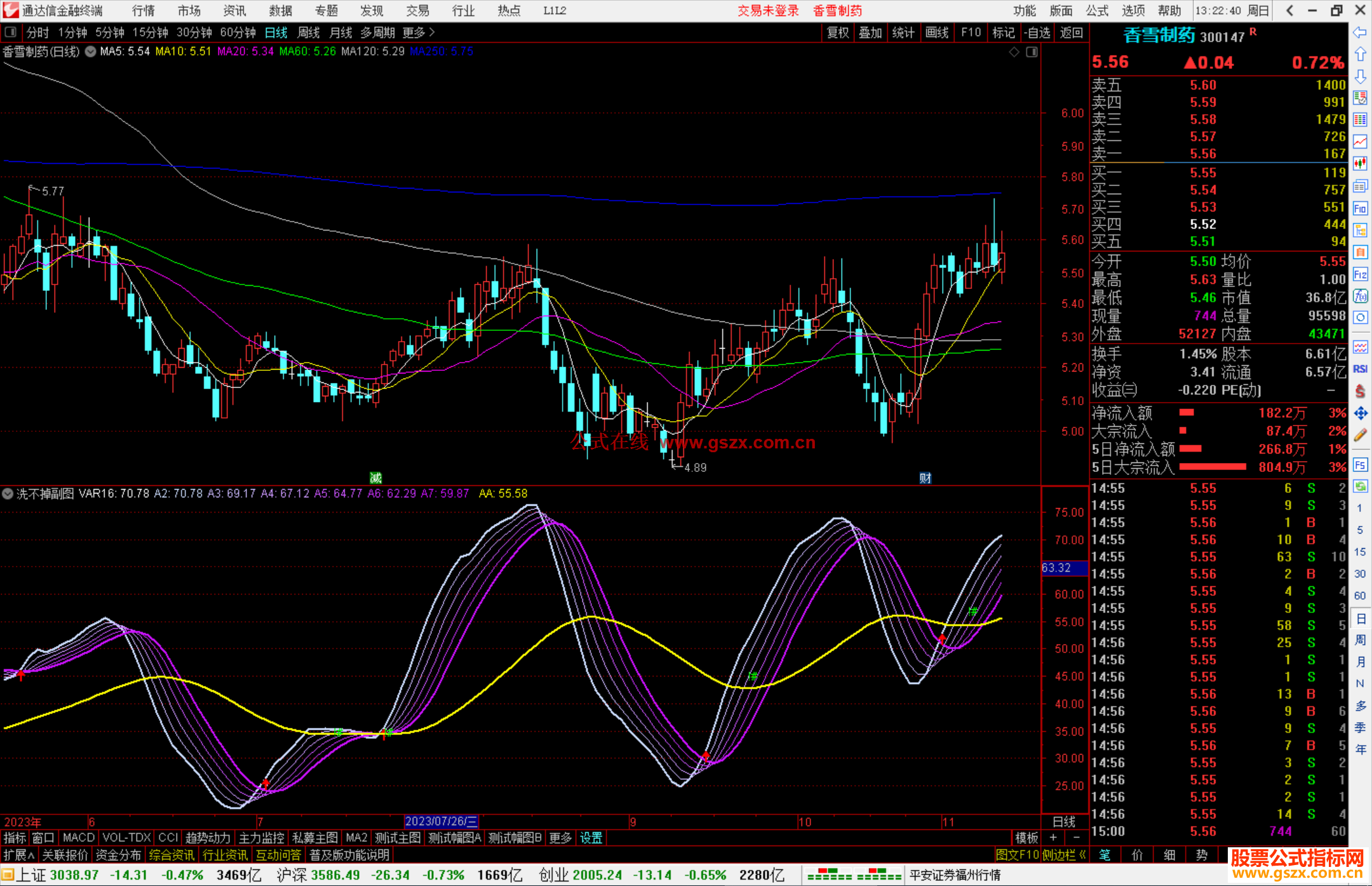This screenshot has width=1372, height=886.
Task: Click the 复权 button
Action: pos(837,32)
